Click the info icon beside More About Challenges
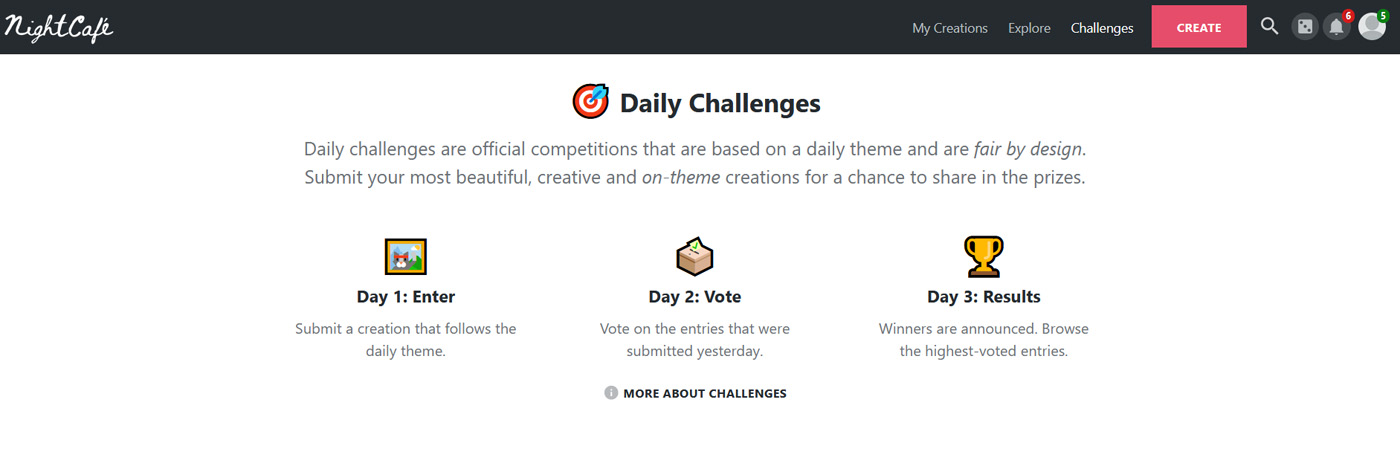This screenshot has height=469, width=1400. [611, 393]
